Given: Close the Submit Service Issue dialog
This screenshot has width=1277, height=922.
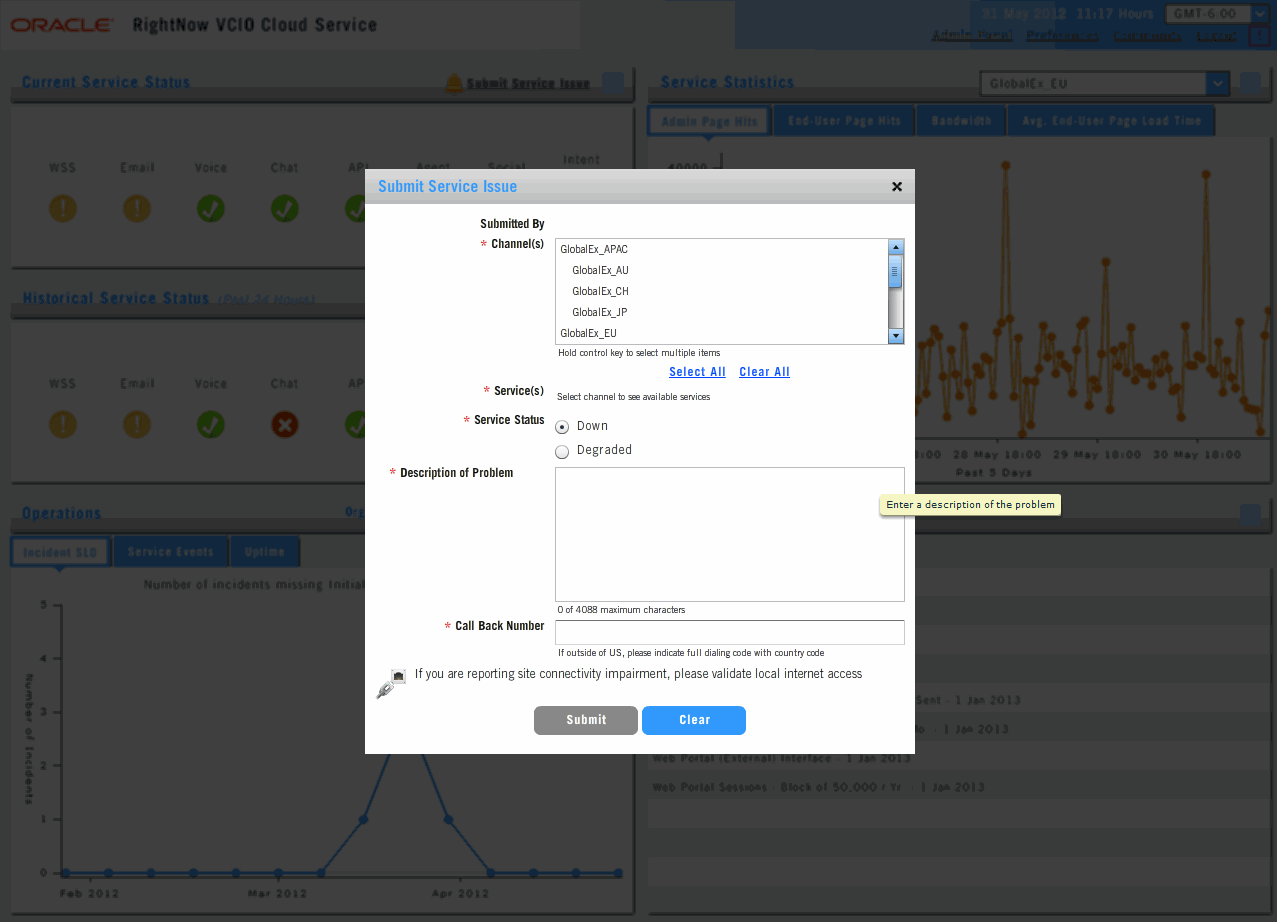Looking at the screenshot, I should click(897, 187).
